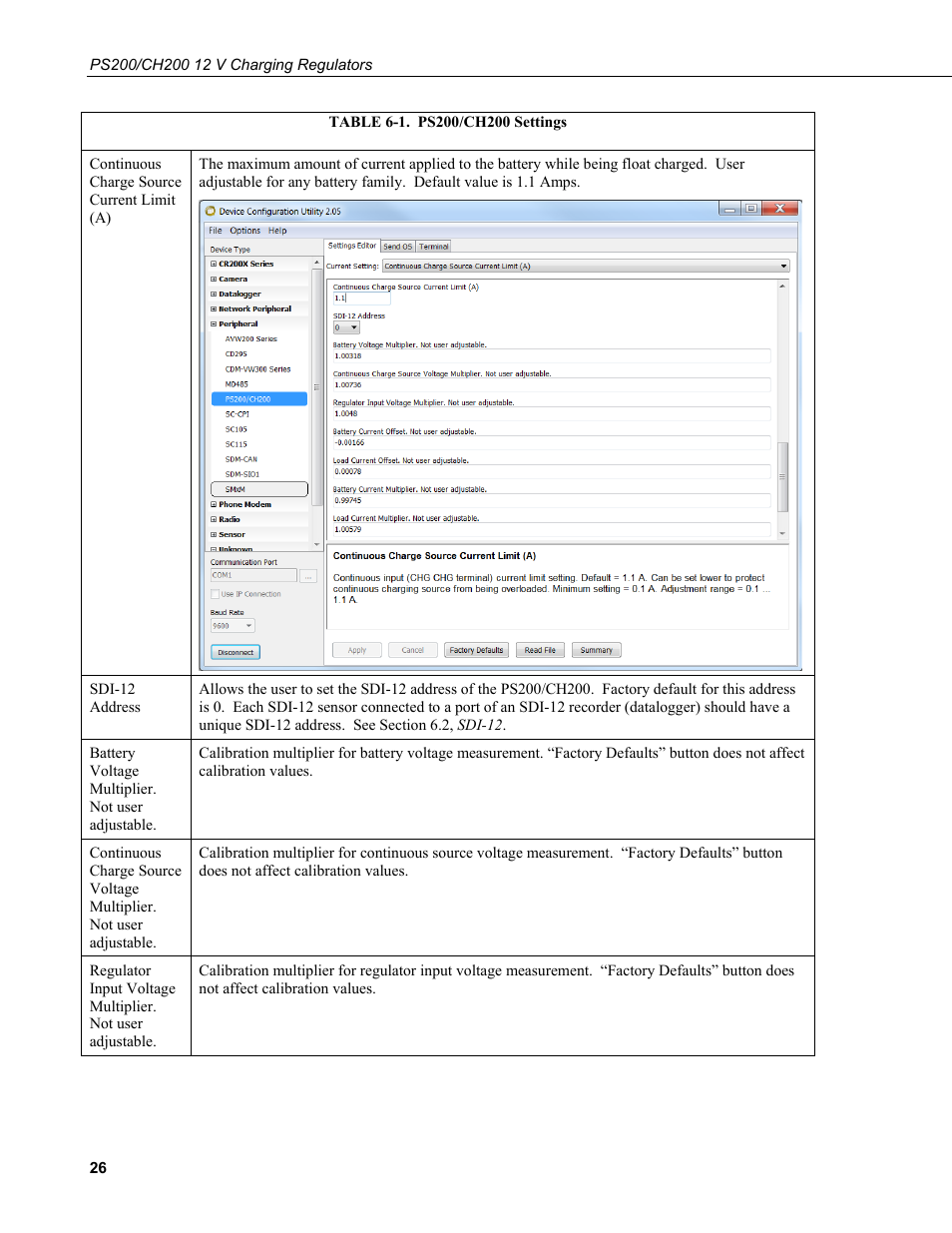
Task: Open the File menu
Action: pyautogui.click(x=215, y=231)
